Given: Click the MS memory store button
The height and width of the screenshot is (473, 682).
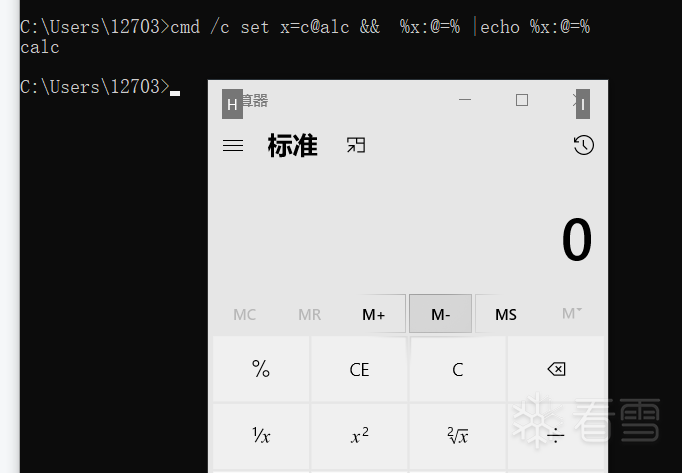Looking at the screenshot, I should 506,314.
